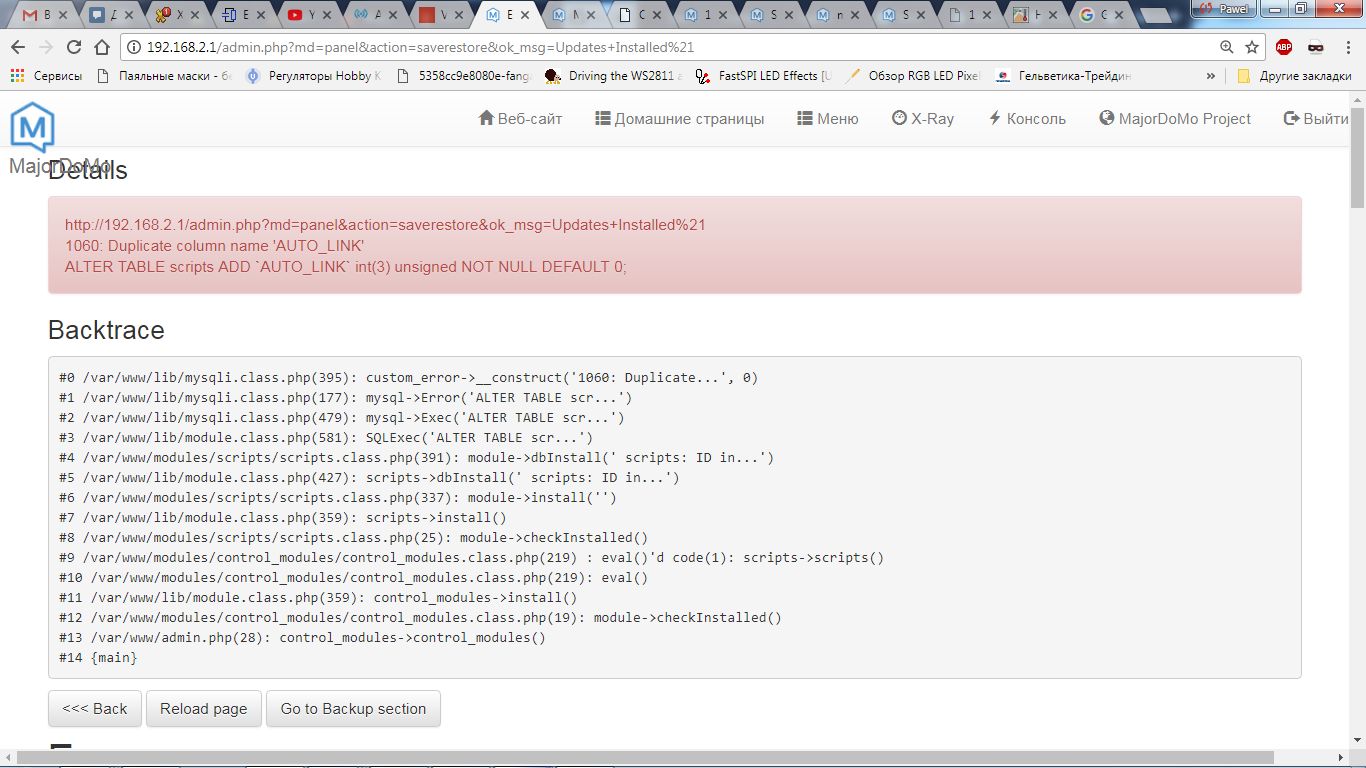
Task: Go to Домашние страницы in the navbar
Action: [679, 118]
